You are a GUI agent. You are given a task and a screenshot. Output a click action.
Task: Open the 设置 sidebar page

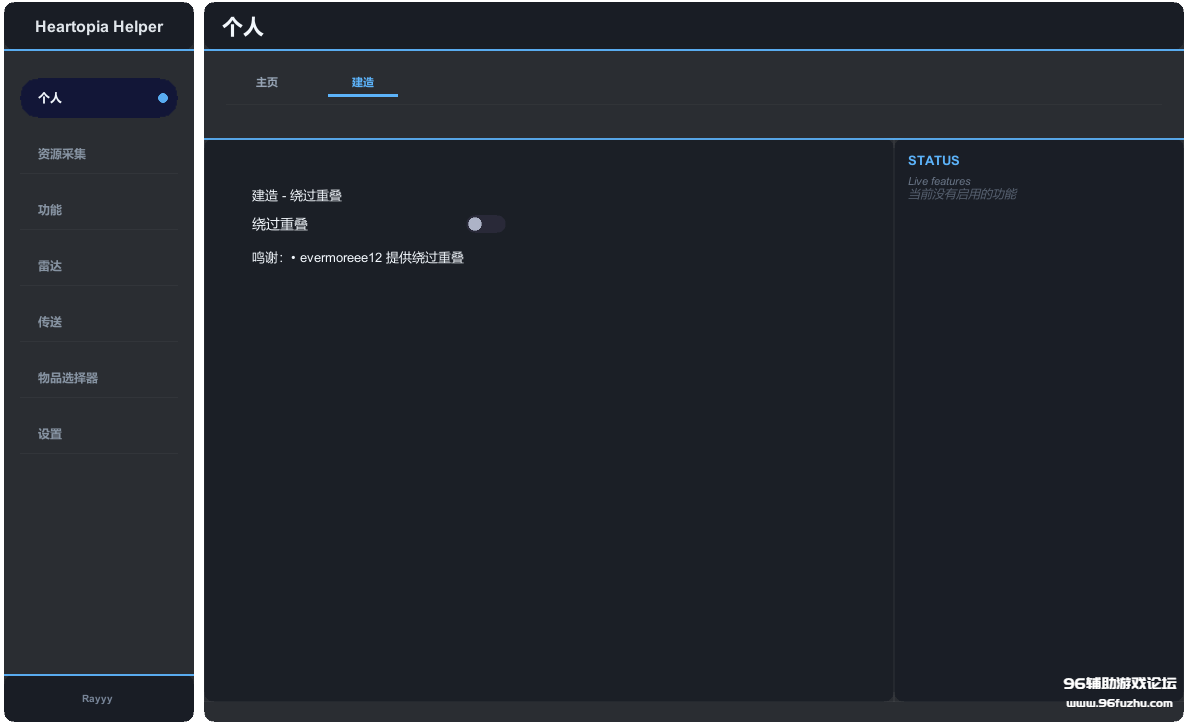50,434
